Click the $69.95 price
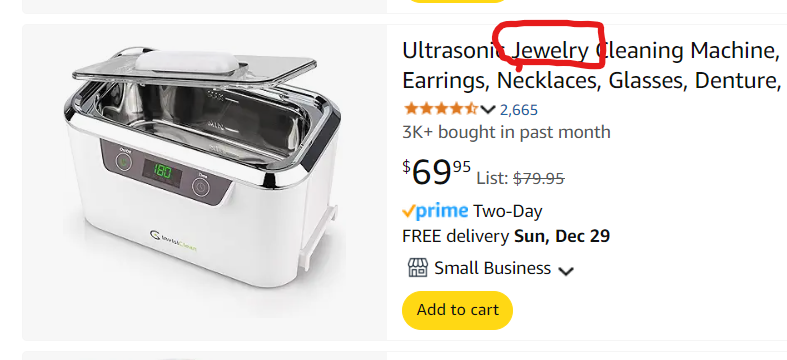The width and height of the screenshot is (787, 360). pos(436,172)
